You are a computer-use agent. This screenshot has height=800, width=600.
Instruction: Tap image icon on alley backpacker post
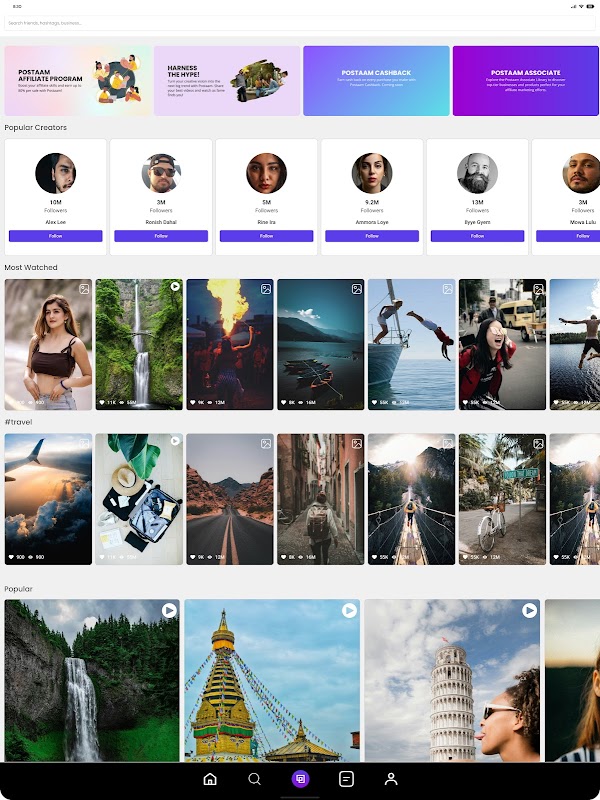357,444
